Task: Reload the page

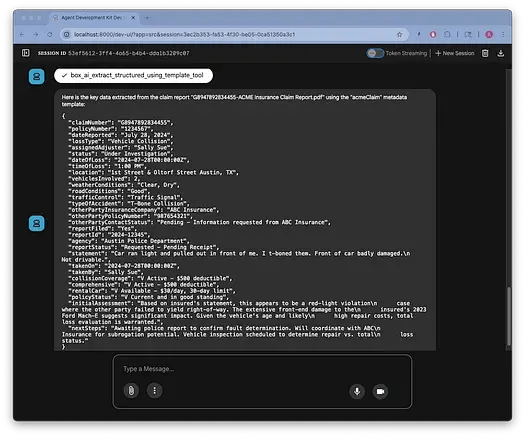Action: (x=50, y=34)
